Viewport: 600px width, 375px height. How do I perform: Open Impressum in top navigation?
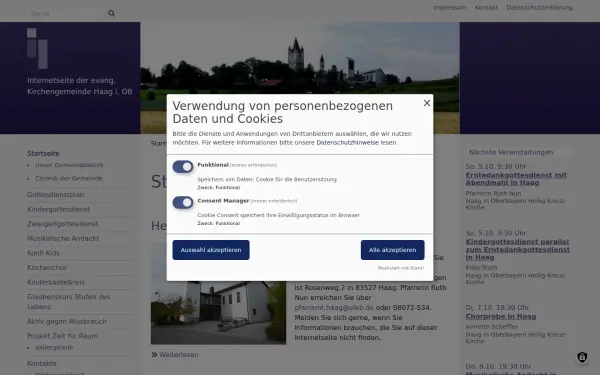click(x=450, y=8)
